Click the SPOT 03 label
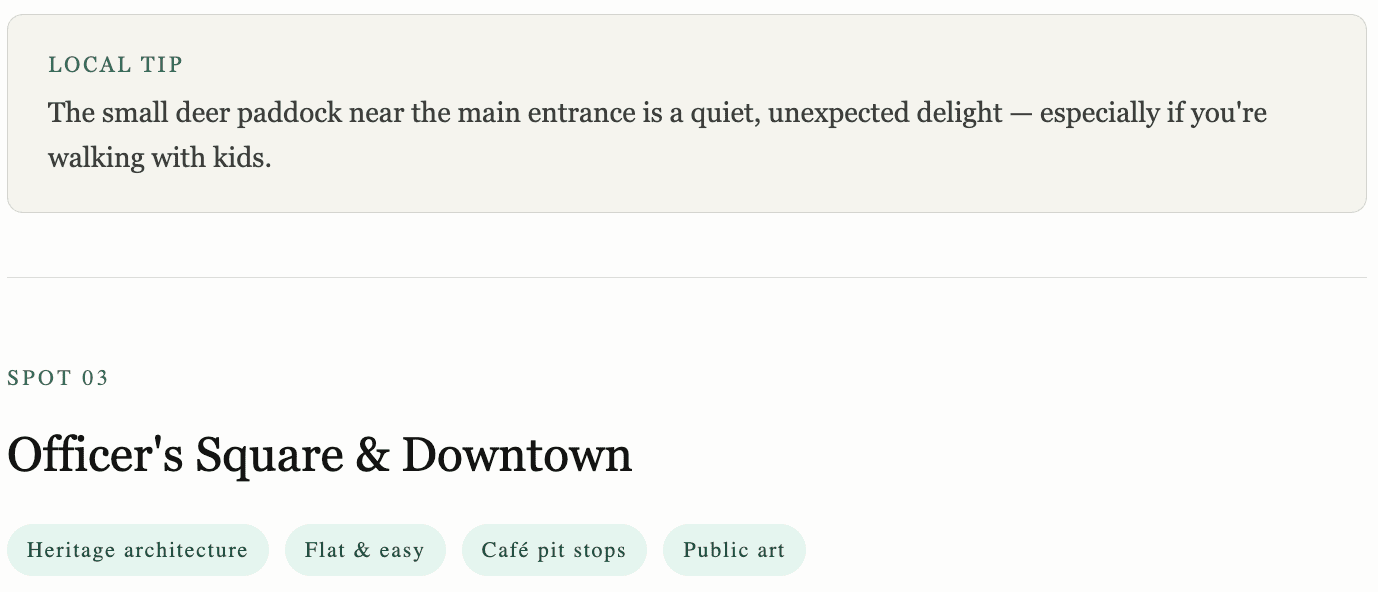1378x592 pixels. [58, 378]
